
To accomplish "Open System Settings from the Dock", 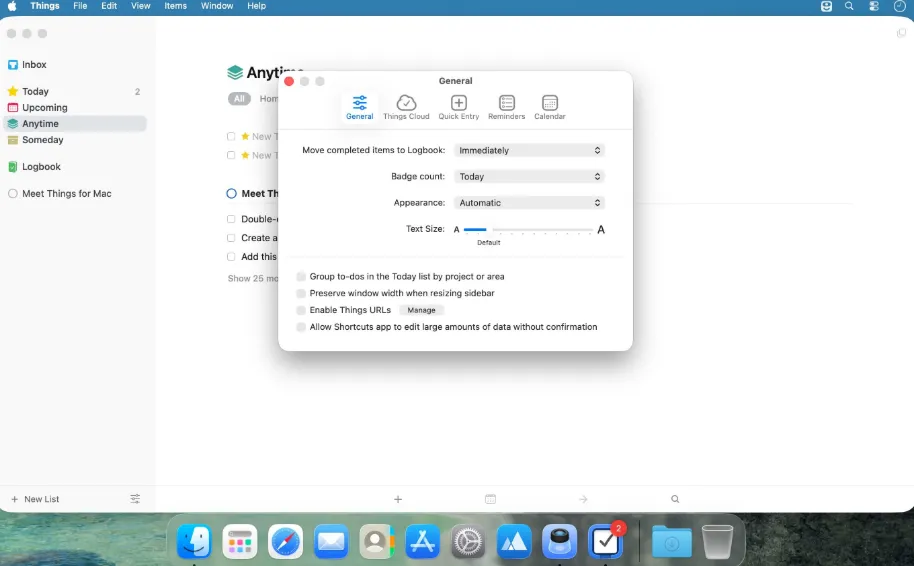I will (x=468, y=542).
